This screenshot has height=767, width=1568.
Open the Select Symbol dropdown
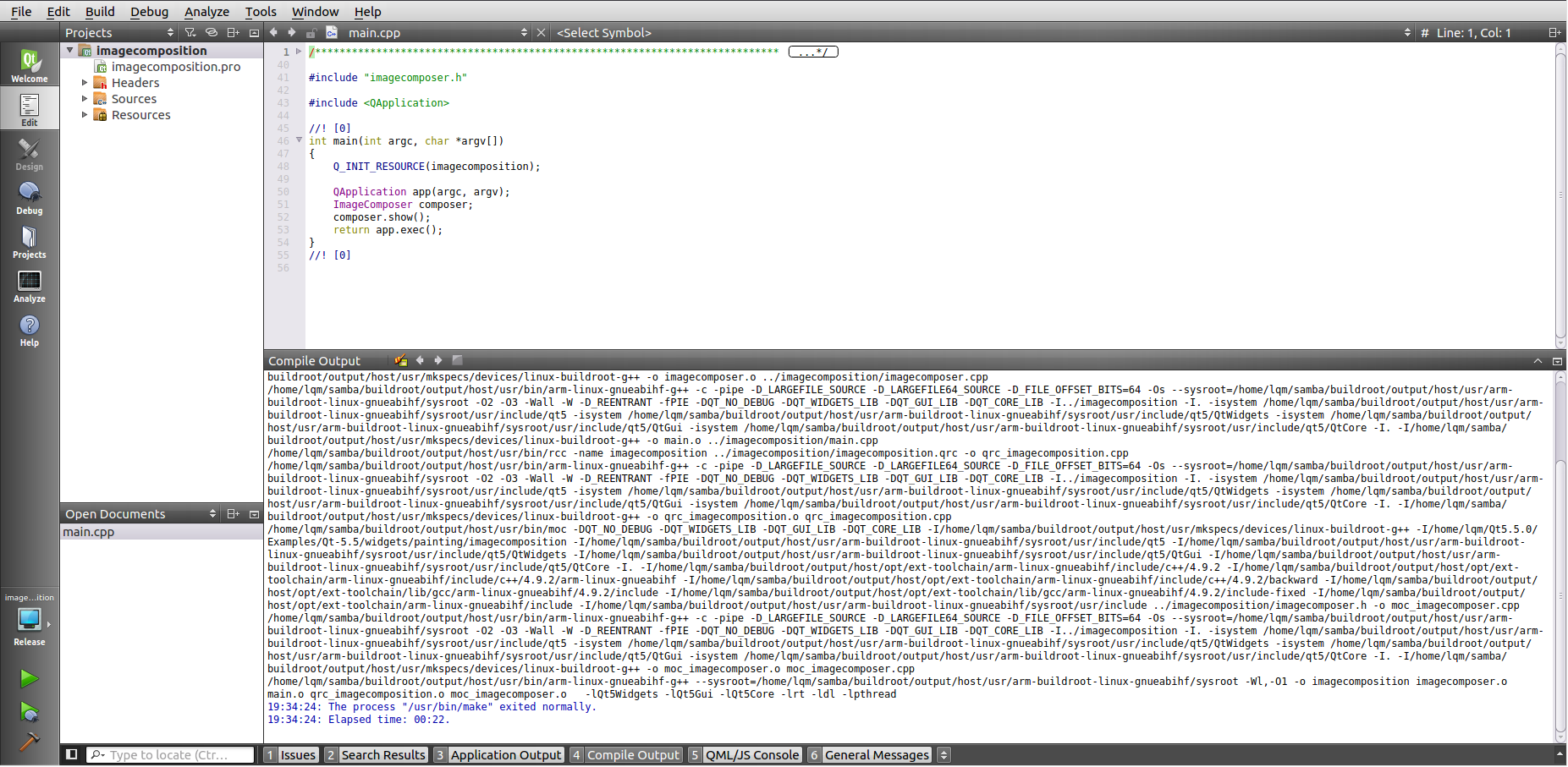coord(982,32)
